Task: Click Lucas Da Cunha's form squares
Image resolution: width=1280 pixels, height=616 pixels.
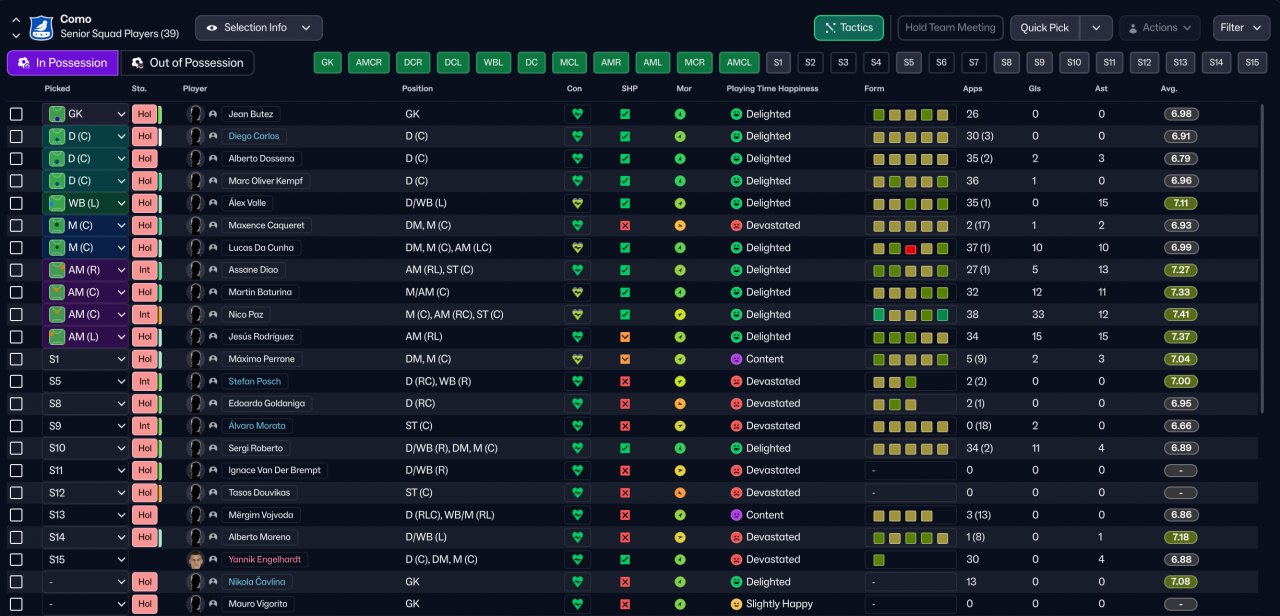Action: (x=910, y=248)
